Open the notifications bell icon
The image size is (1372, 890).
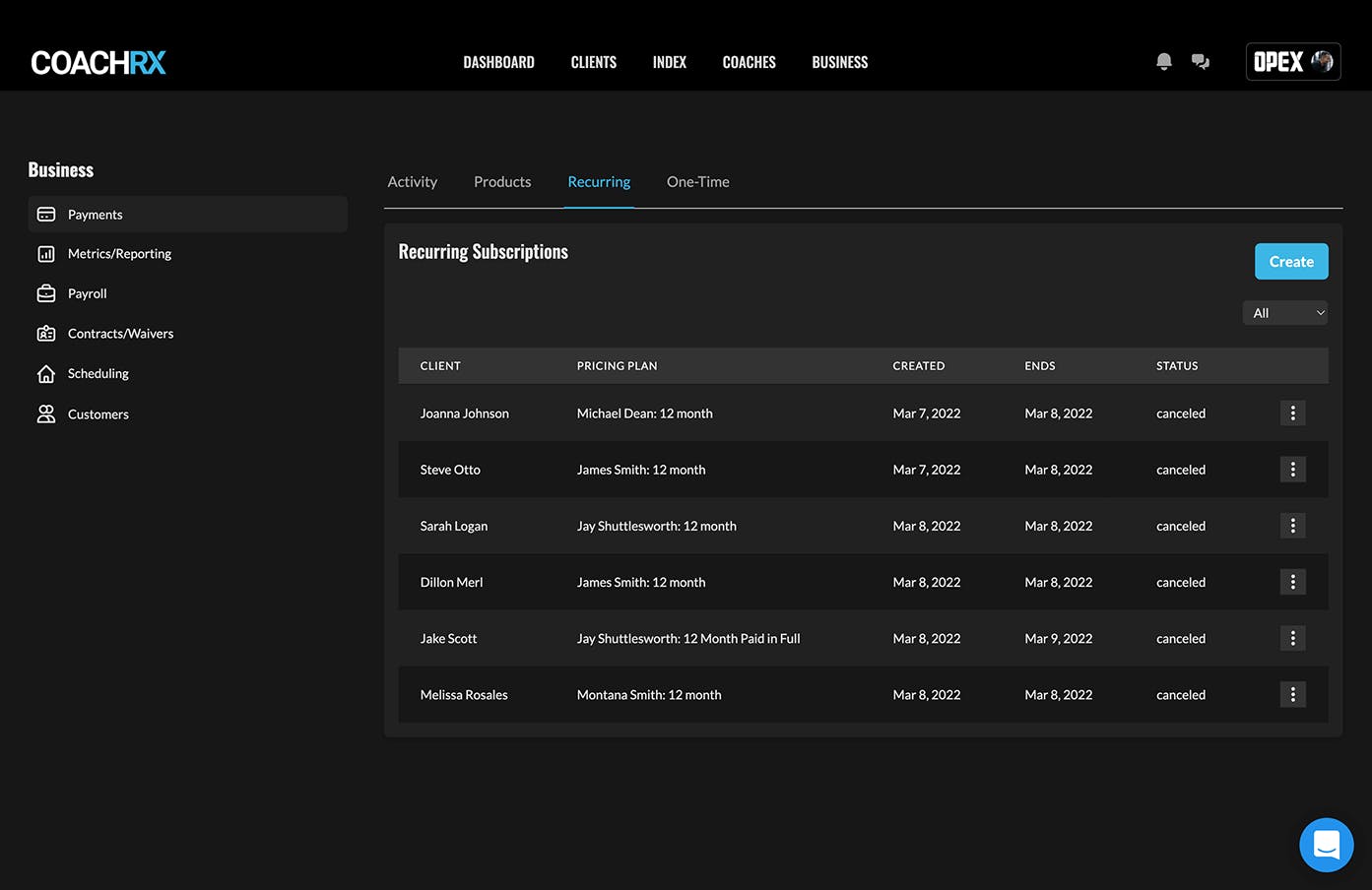click(1163, 62)
